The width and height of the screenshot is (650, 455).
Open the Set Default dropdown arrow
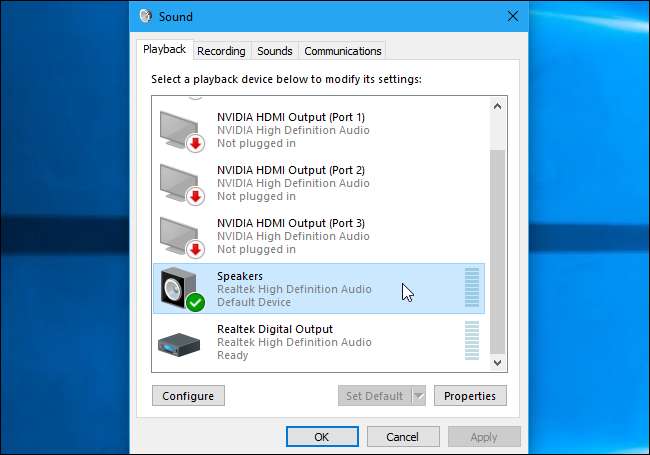click(418, 396)
